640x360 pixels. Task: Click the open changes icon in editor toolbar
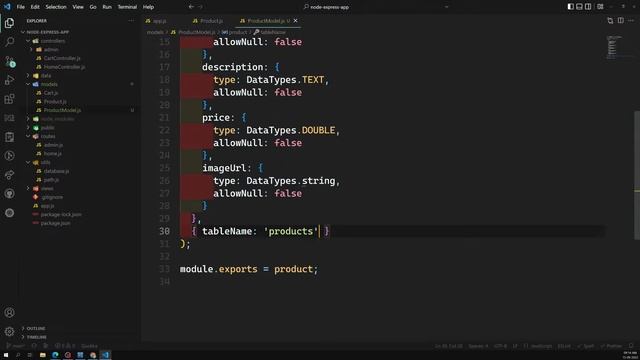[x=610, y=20]
